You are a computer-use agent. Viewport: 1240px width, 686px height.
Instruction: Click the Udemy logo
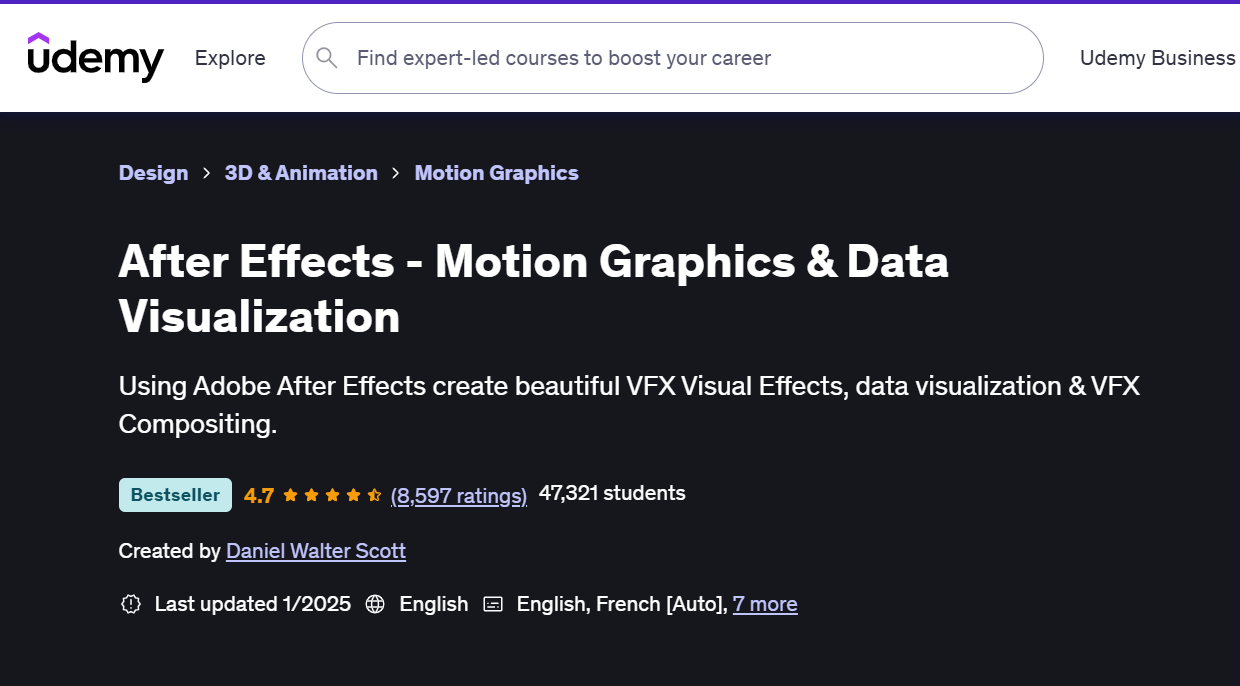[x=95, y=58]
